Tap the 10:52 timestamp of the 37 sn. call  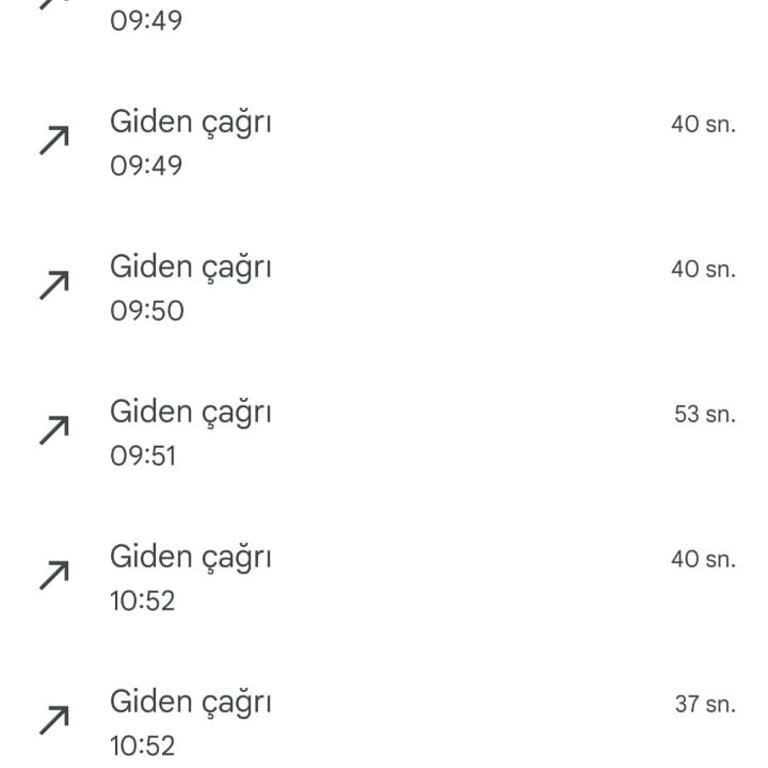pos(143,746)
